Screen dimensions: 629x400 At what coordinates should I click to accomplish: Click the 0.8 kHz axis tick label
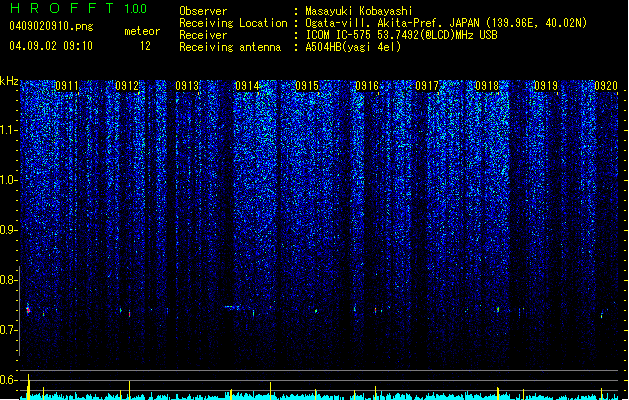point(8,280)
